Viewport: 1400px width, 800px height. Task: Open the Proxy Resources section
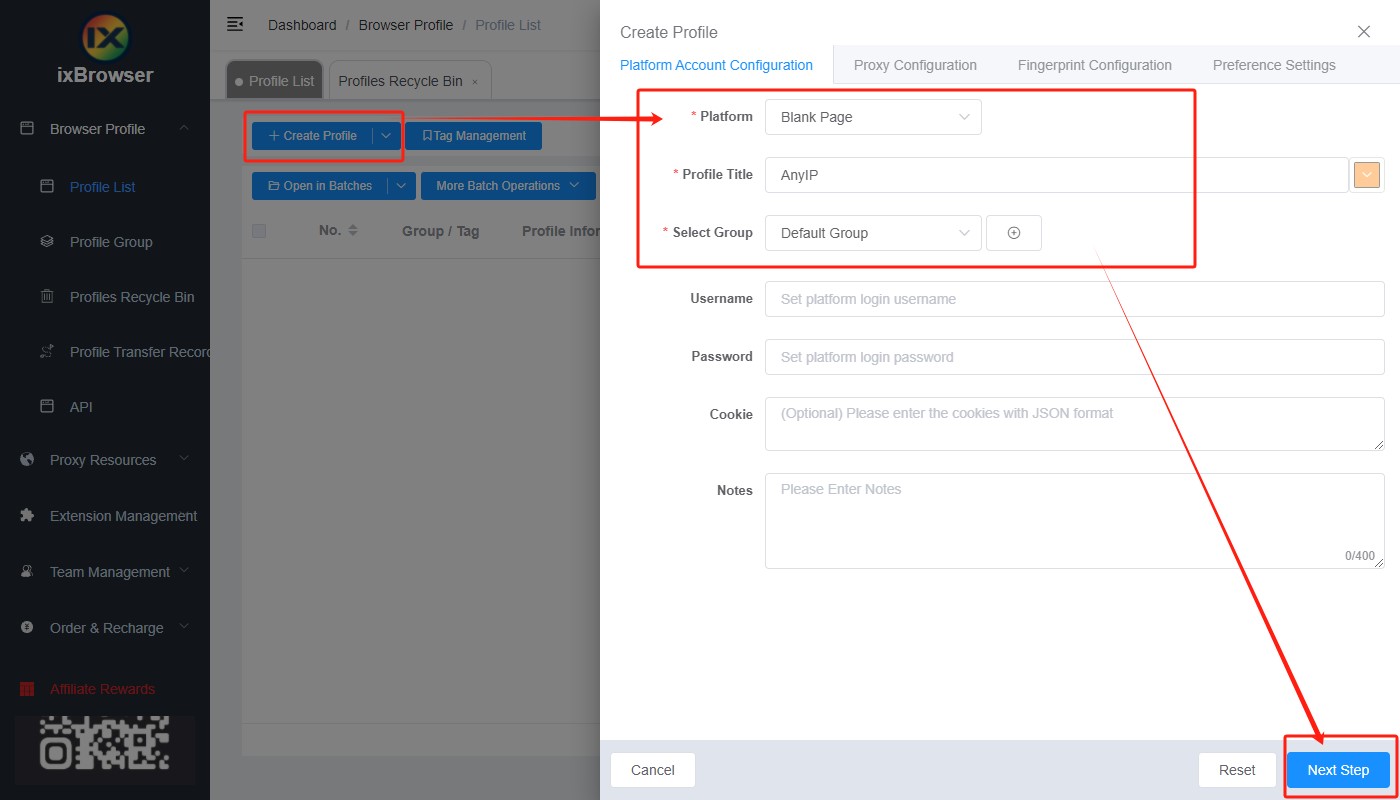tap(103, 459)
